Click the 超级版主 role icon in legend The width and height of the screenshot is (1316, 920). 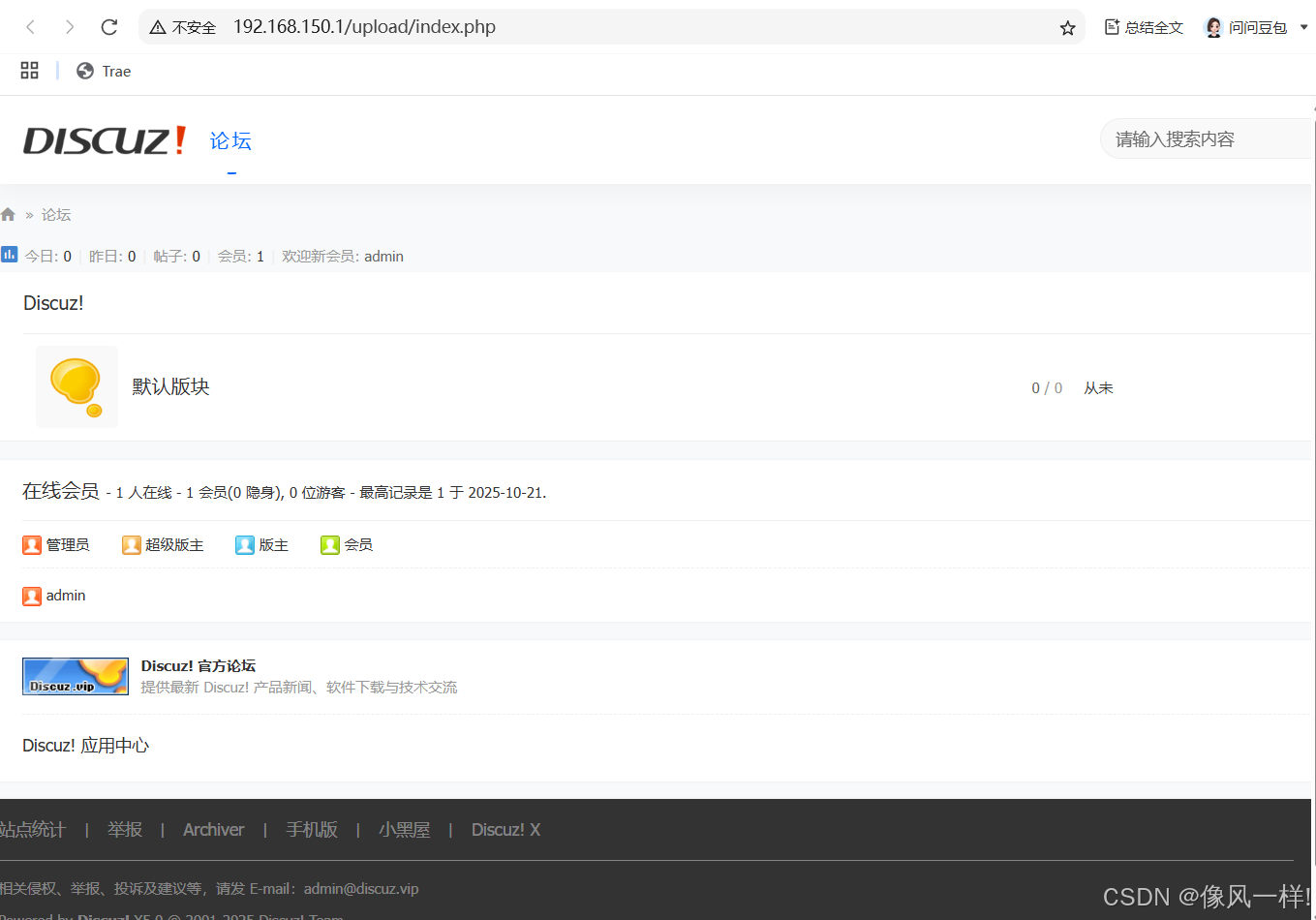point(132,545)
